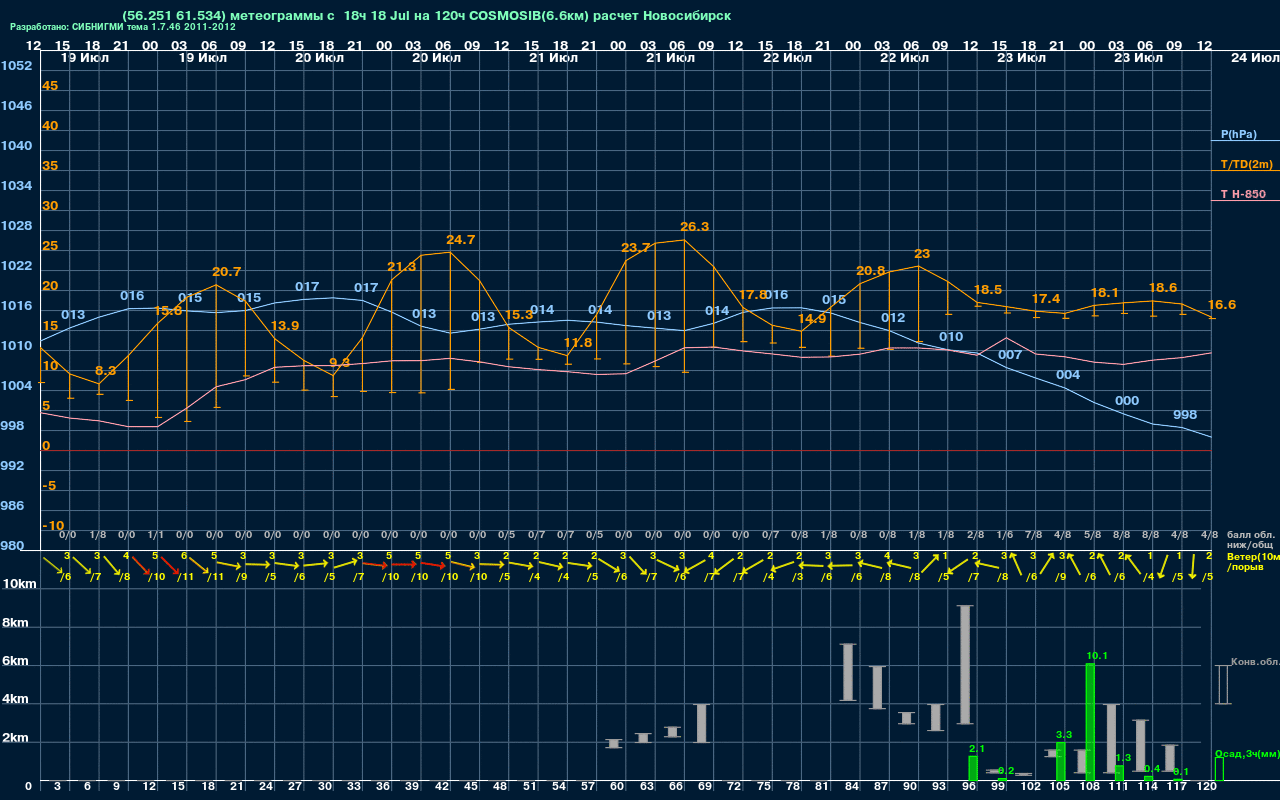Select the P(hPa) legend label
This screenshot has width=1280, height=800.
coord(1238,134)
